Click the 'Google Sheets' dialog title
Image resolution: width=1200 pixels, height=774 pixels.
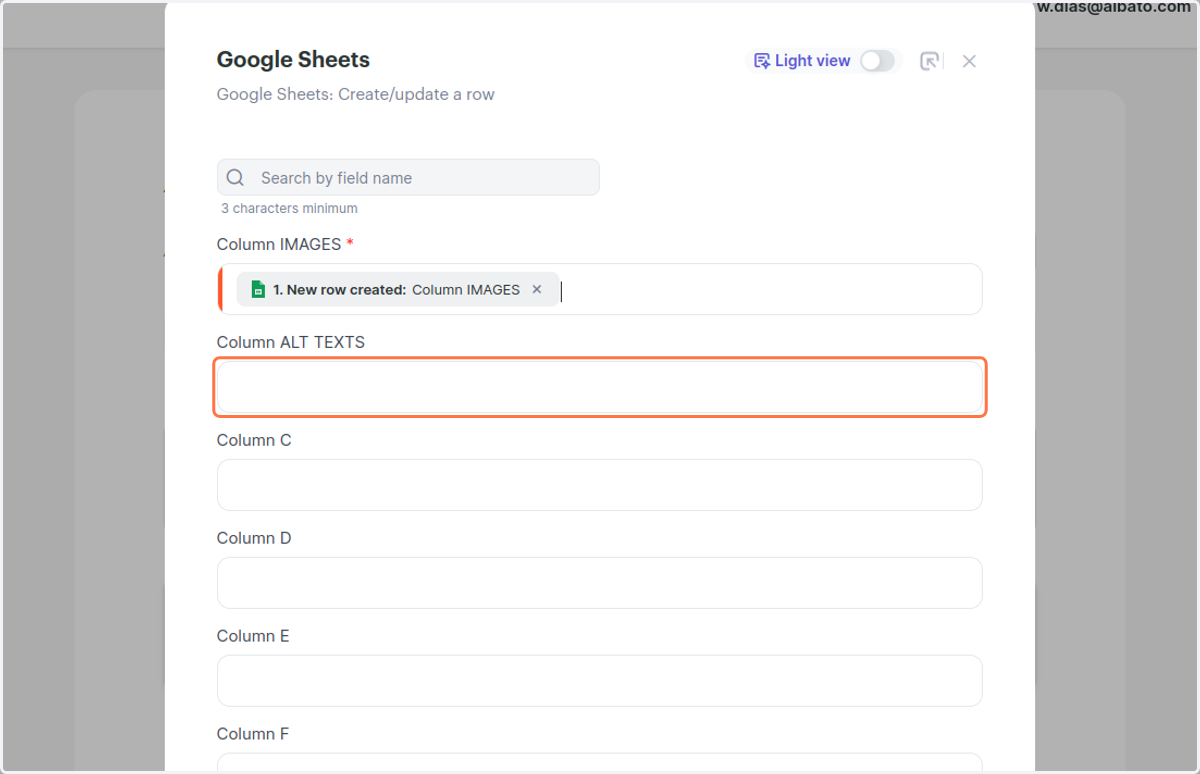293,60
